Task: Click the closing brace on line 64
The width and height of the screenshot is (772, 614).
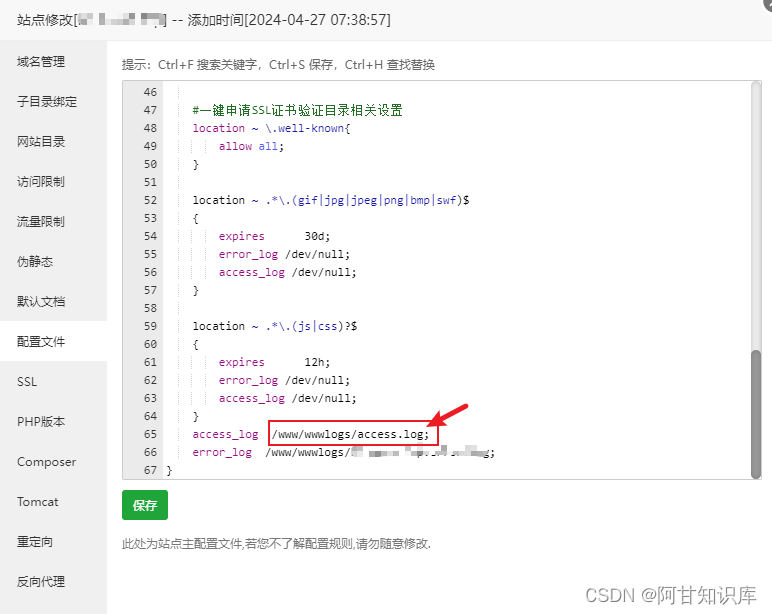Action: point(195,417)
